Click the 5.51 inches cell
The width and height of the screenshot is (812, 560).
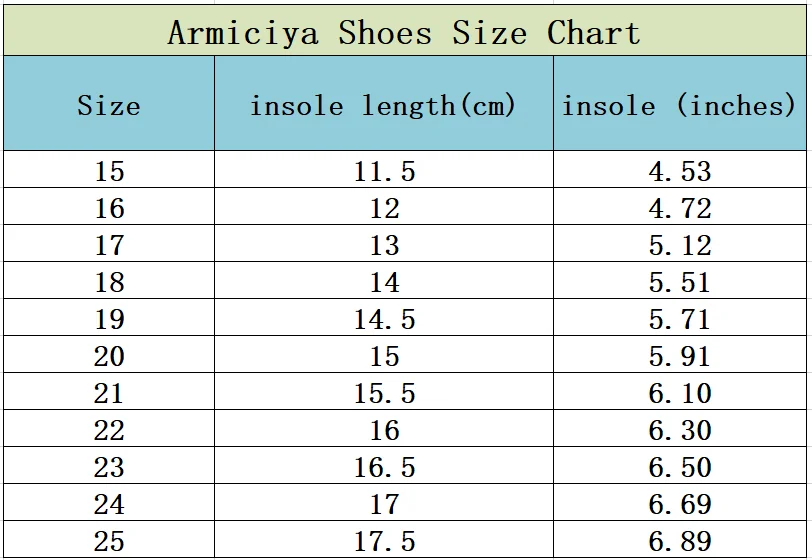(680, 282)
